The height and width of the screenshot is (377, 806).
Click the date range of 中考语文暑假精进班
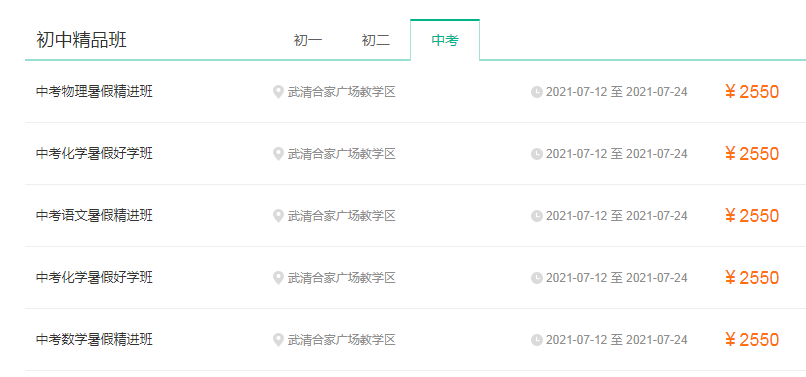616,216
